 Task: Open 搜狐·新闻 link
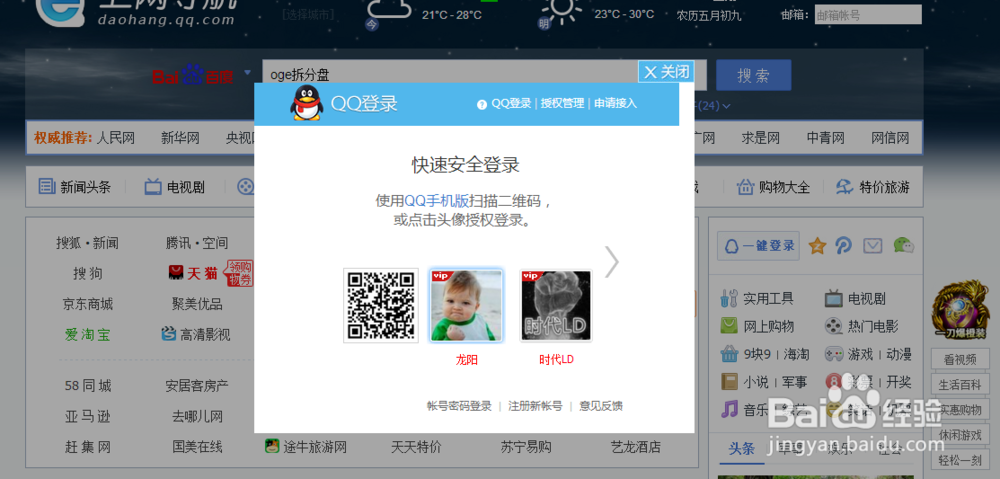click(87, 243)
